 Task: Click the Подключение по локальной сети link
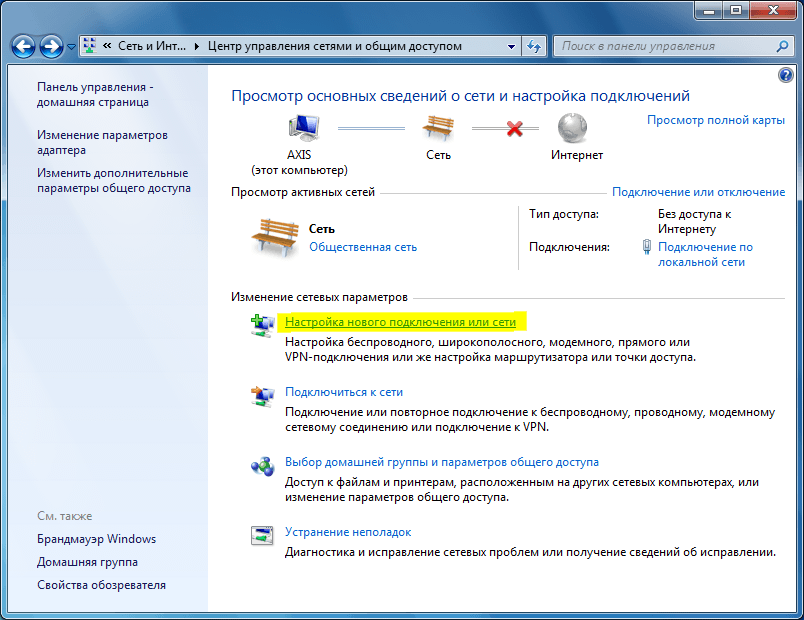click(x=705, y=254)
